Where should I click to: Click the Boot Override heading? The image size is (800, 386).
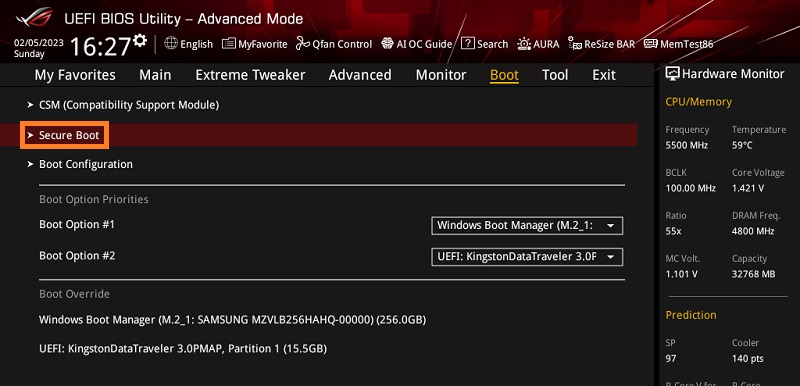point(74,294)
